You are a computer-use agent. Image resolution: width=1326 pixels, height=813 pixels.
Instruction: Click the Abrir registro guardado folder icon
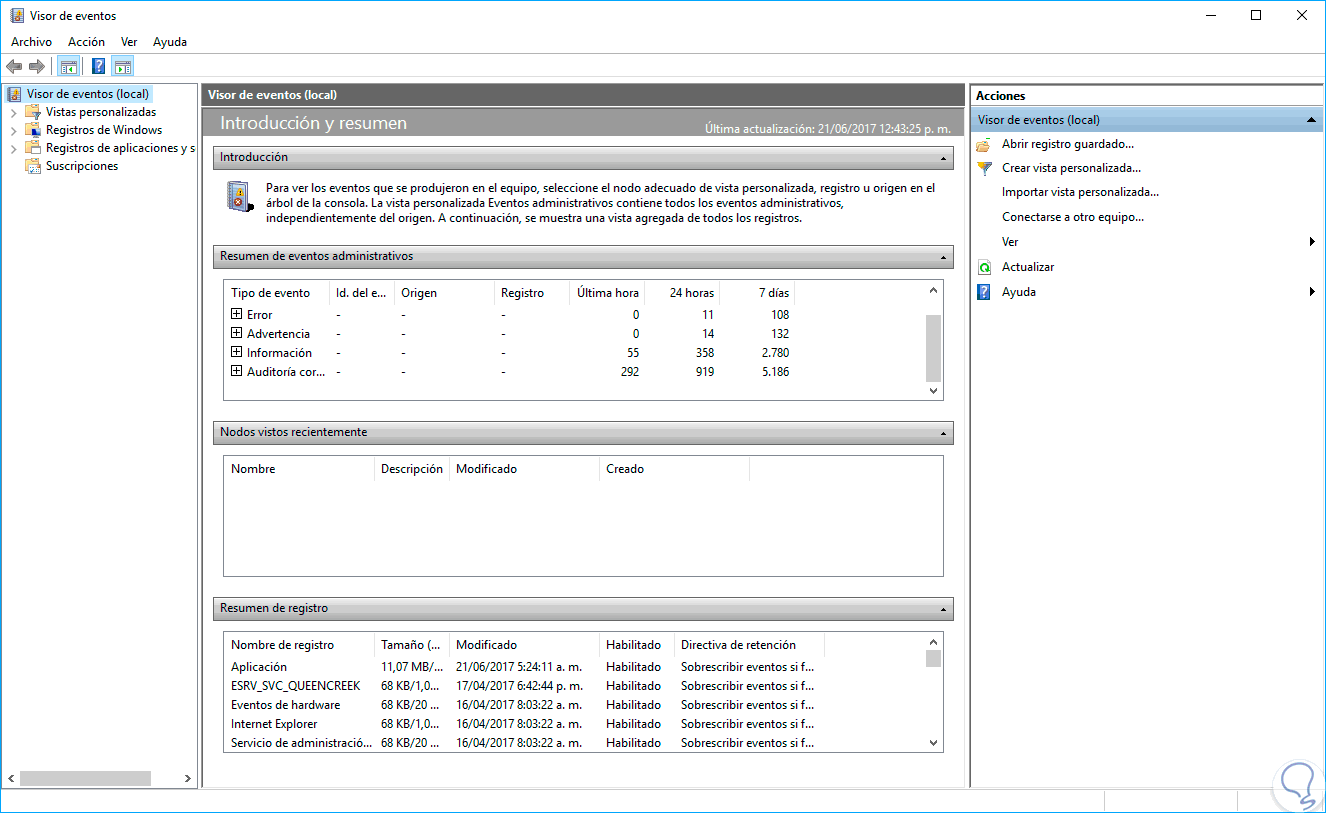click(984, 145)
